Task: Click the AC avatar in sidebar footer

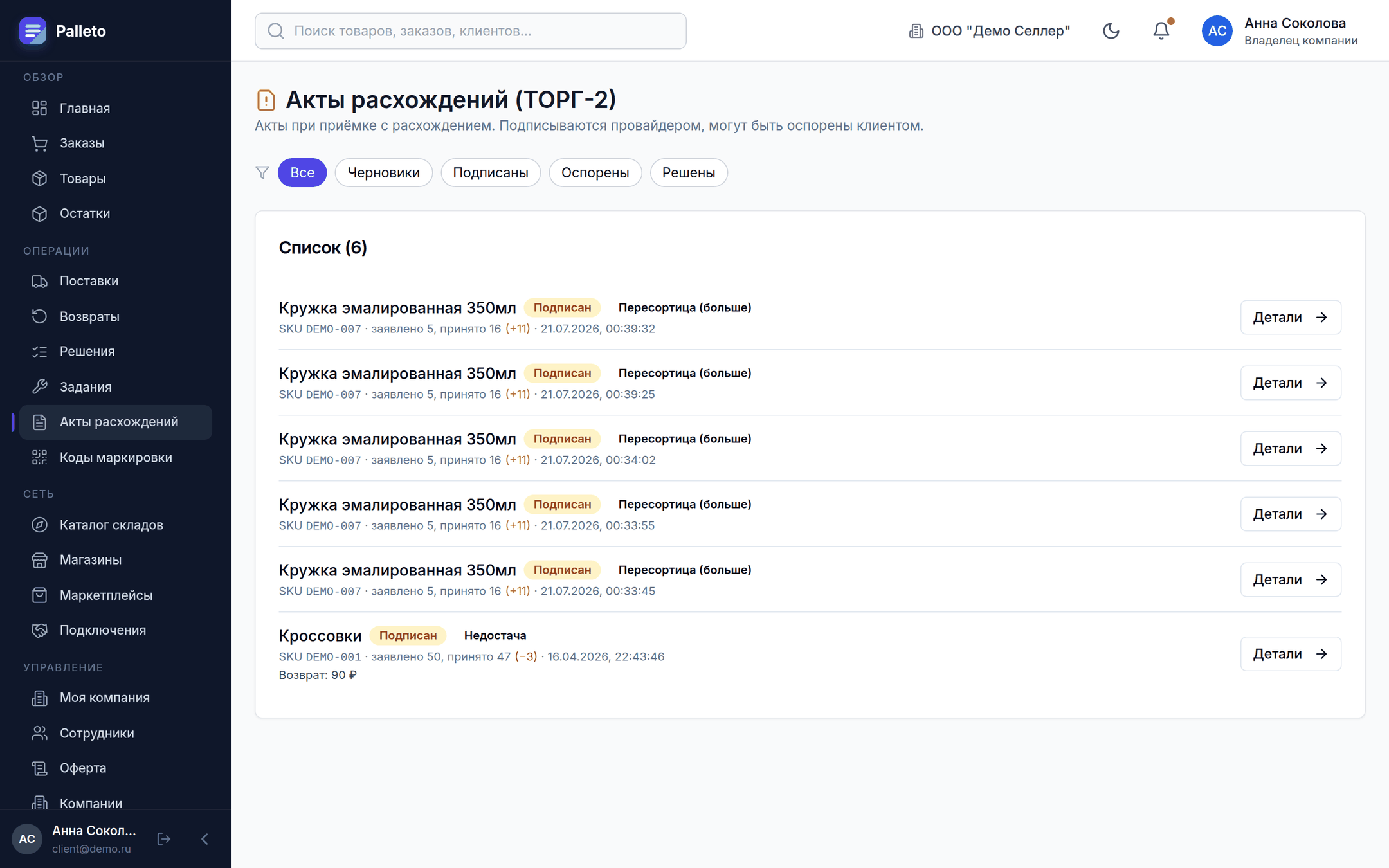Action: point(27,839)
